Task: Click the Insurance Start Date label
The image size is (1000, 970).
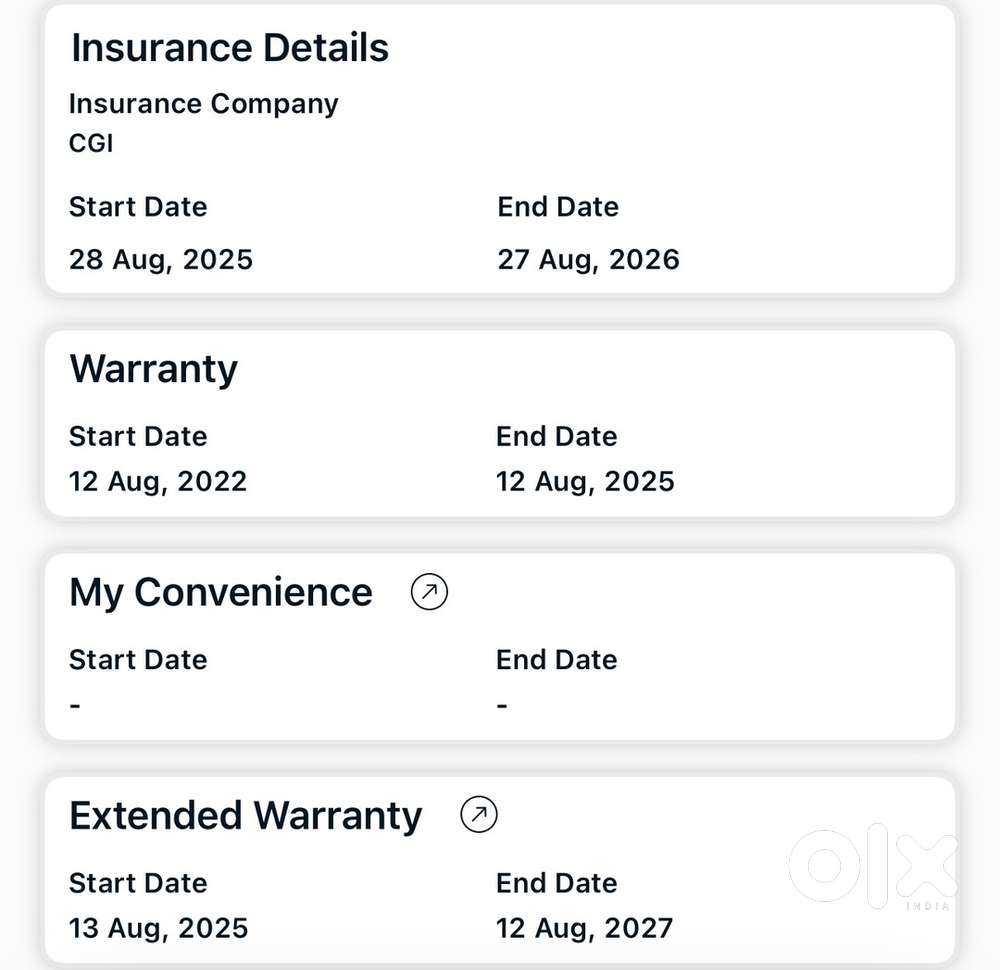Action: tap(138, 207)
